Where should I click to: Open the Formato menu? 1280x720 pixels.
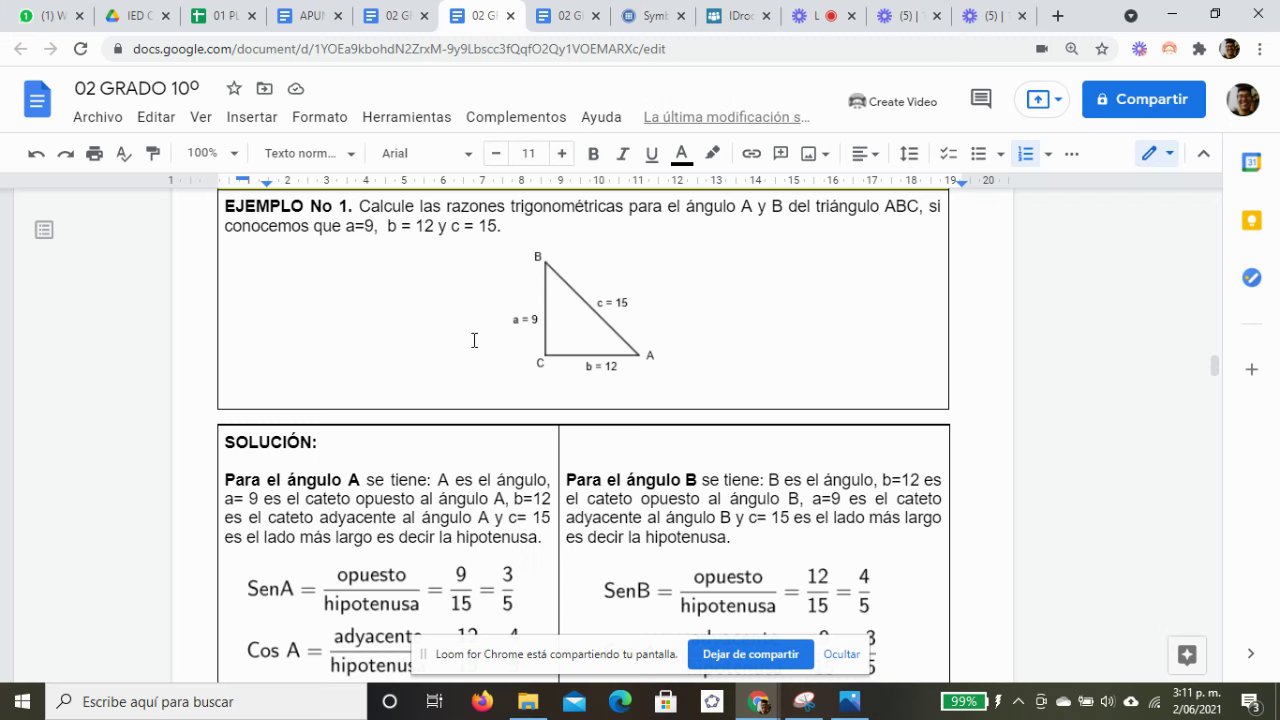(320, 117)
